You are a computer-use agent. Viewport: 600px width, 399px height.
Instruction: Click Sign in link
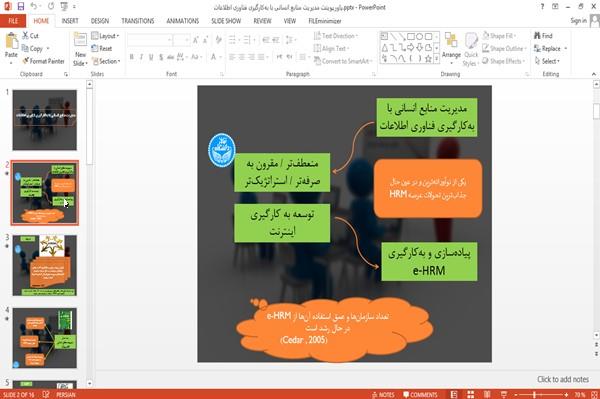pos(578,21)
